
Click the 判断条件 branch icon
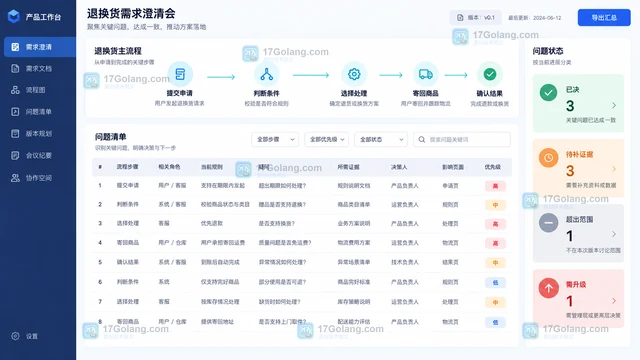click(x=267, y=74)
